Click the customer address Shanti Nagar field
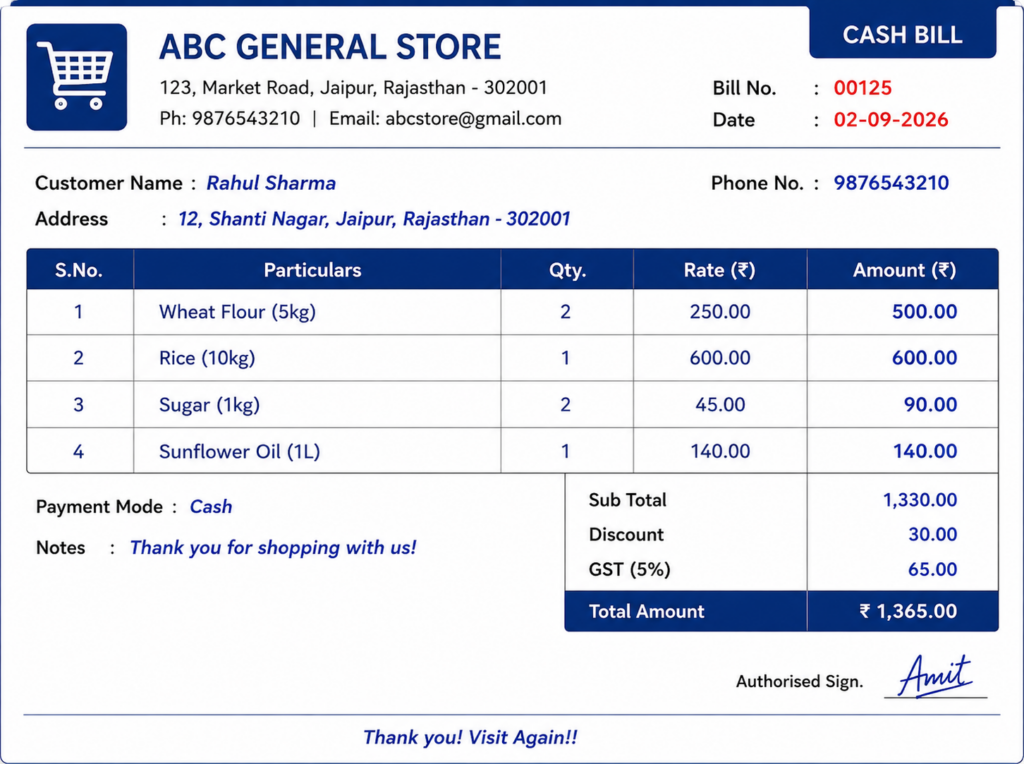1024x764 pixels. (x=374, y=219)
